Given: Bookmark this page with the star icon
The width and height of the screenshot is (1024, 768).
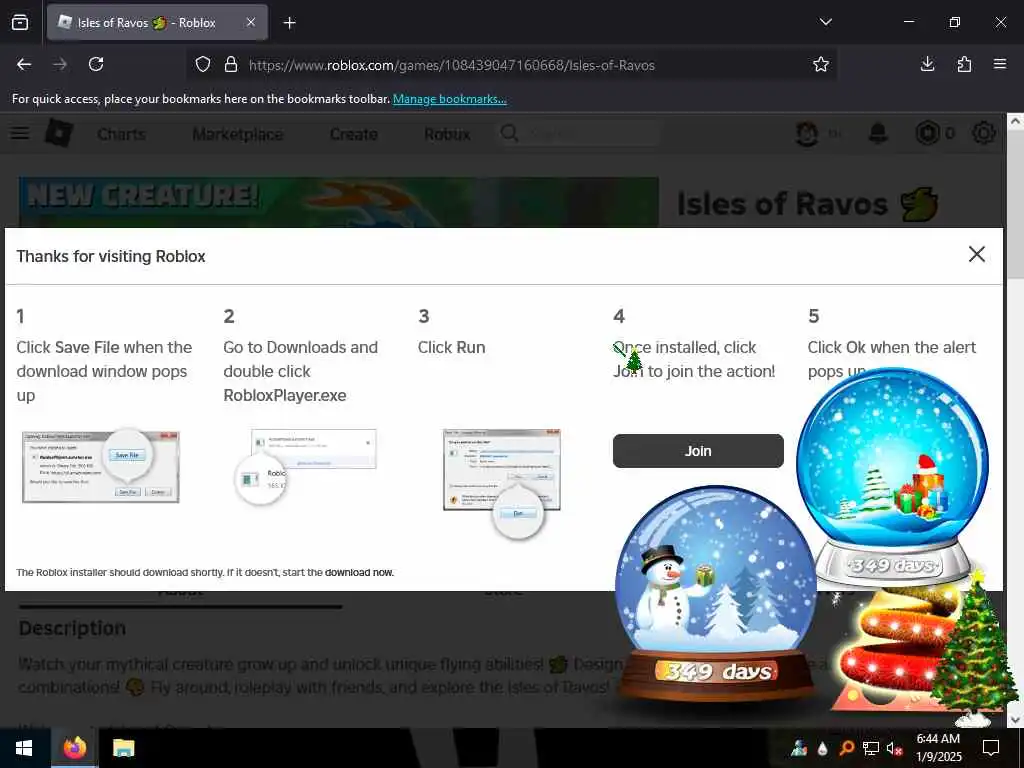Looking at the screenshot, I should [820, 64].
